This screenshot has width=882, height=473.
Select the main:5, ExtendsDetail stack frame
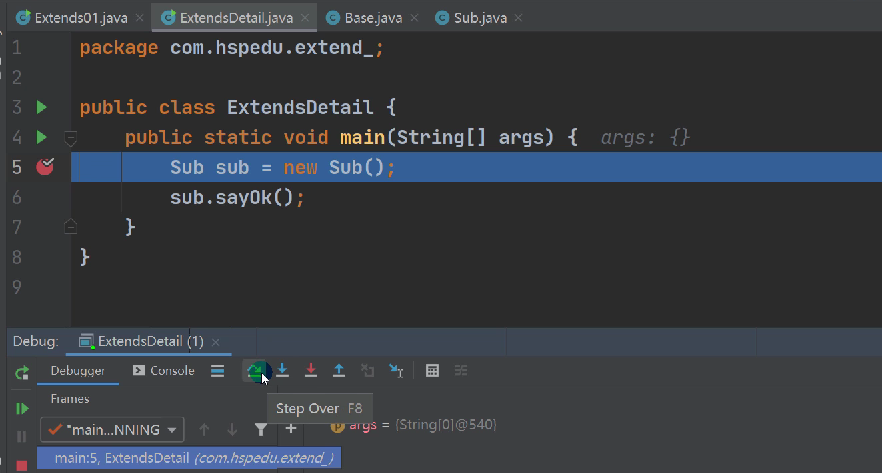click(189, 458)
